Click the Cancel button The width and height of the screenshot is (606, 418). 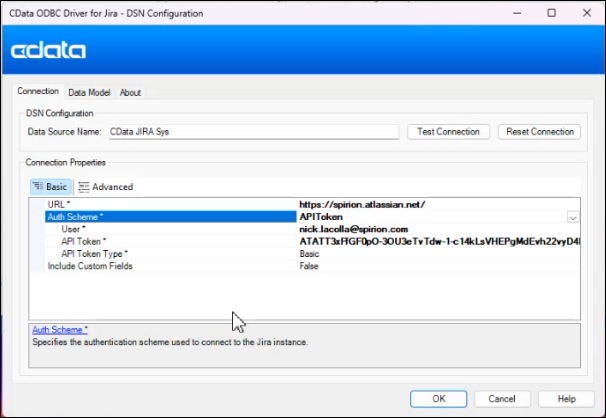[502, 399]
